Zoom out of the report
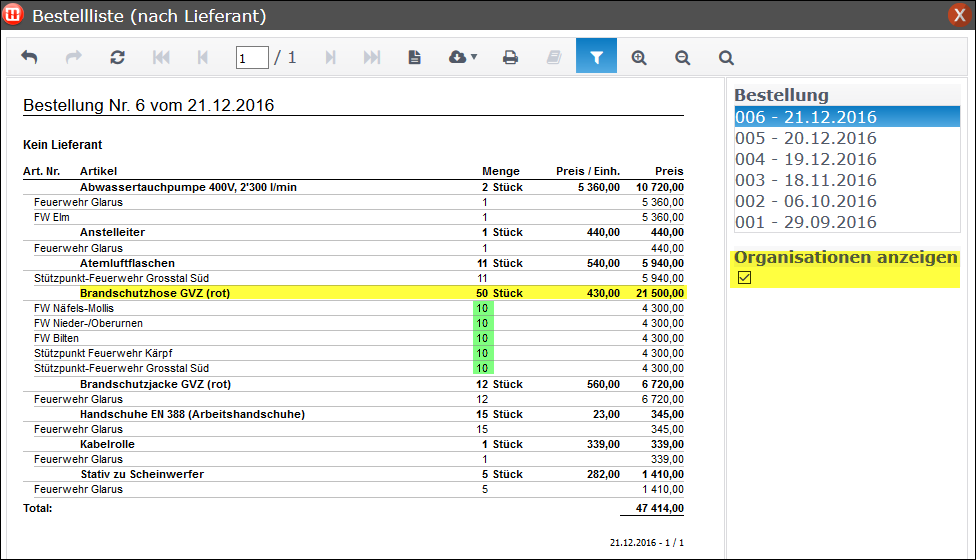Image resolution: width=976 pixels, height=560 pixels. point(683,58)
